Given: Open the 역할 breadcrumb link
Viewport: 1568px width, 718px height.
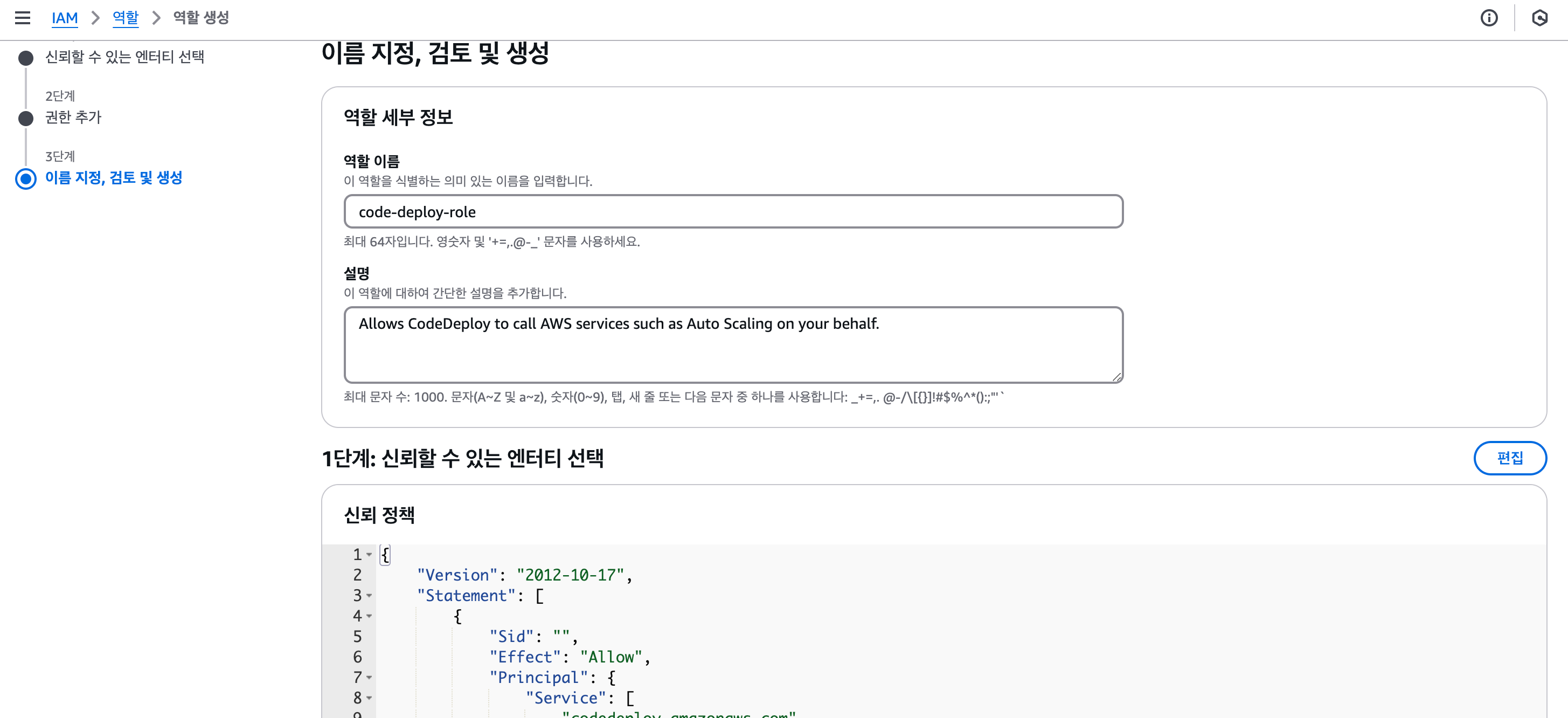Looking at the screenshot, I should (x=126, y=18).
